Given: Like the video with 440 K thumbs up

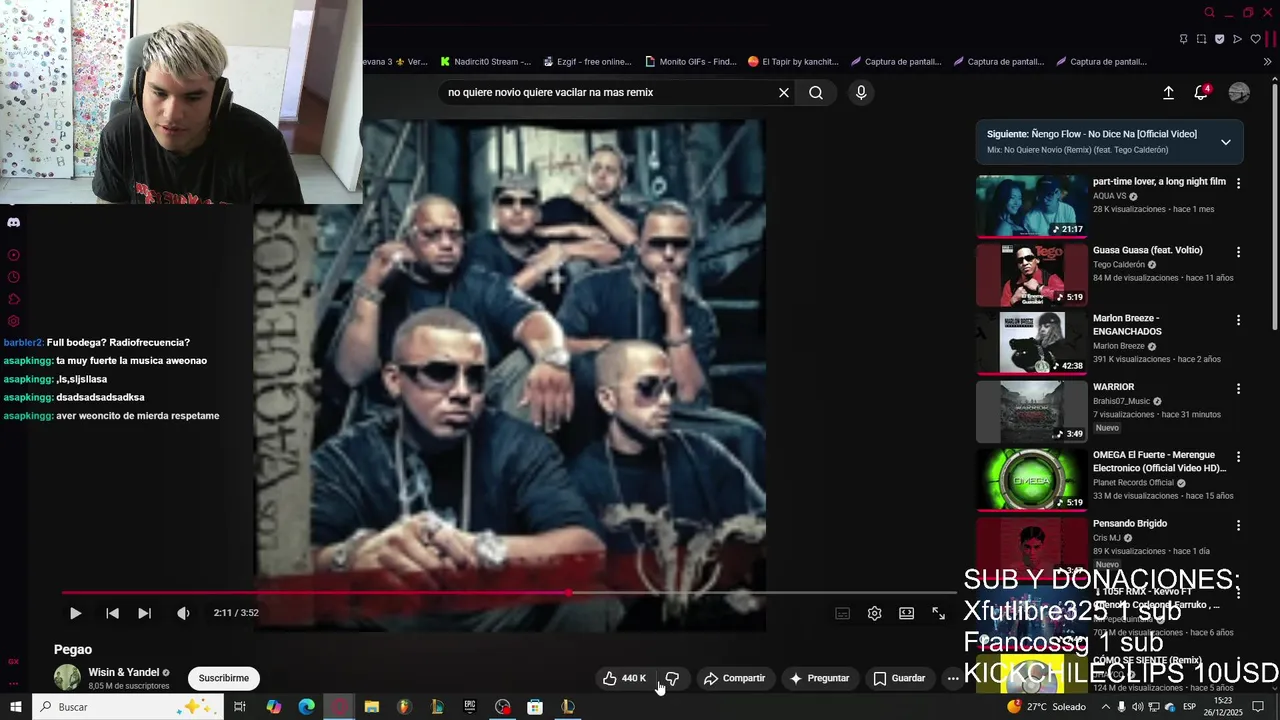Looking at the screenshot, I should pos(625,678).
